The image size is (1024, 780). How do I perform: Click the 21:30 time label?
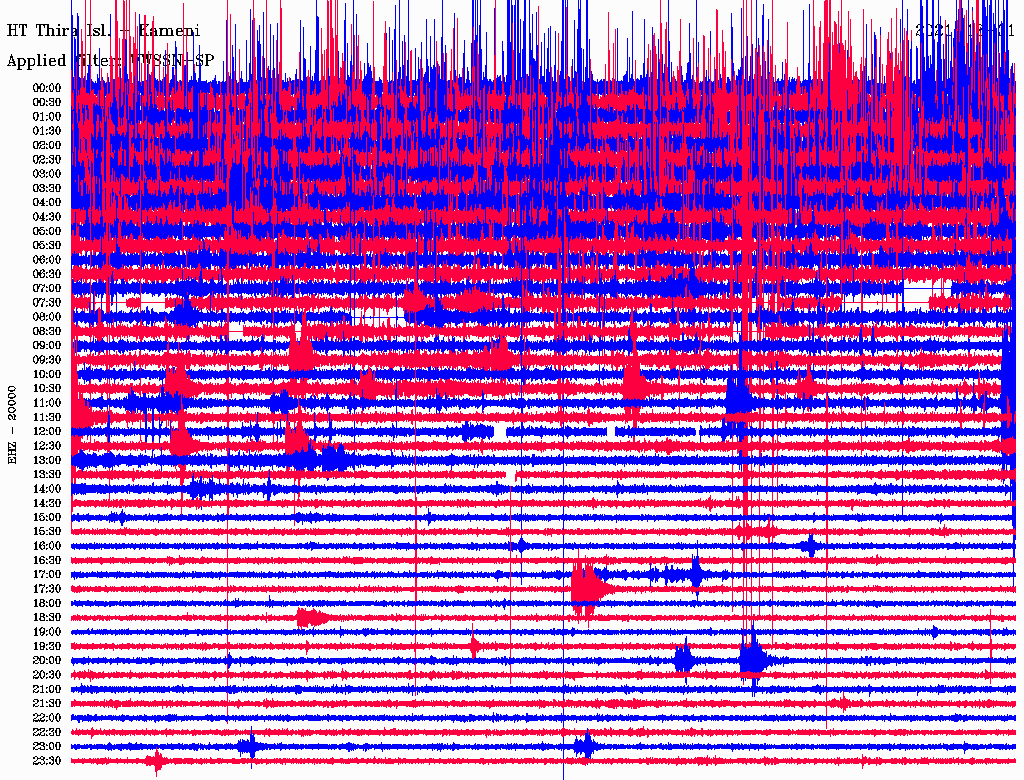(47, 704)
